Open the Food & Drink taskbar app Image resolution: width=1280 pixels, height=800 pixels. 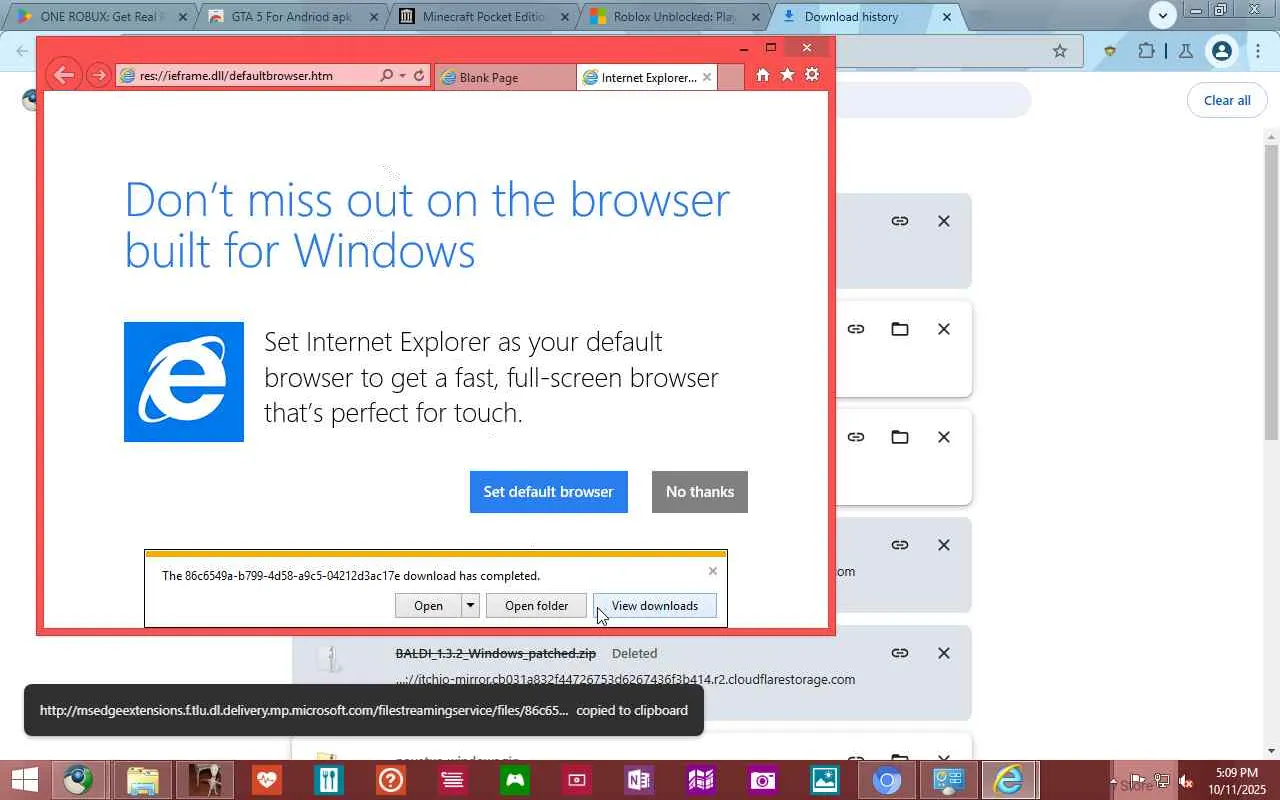click(x=329, y=780)
